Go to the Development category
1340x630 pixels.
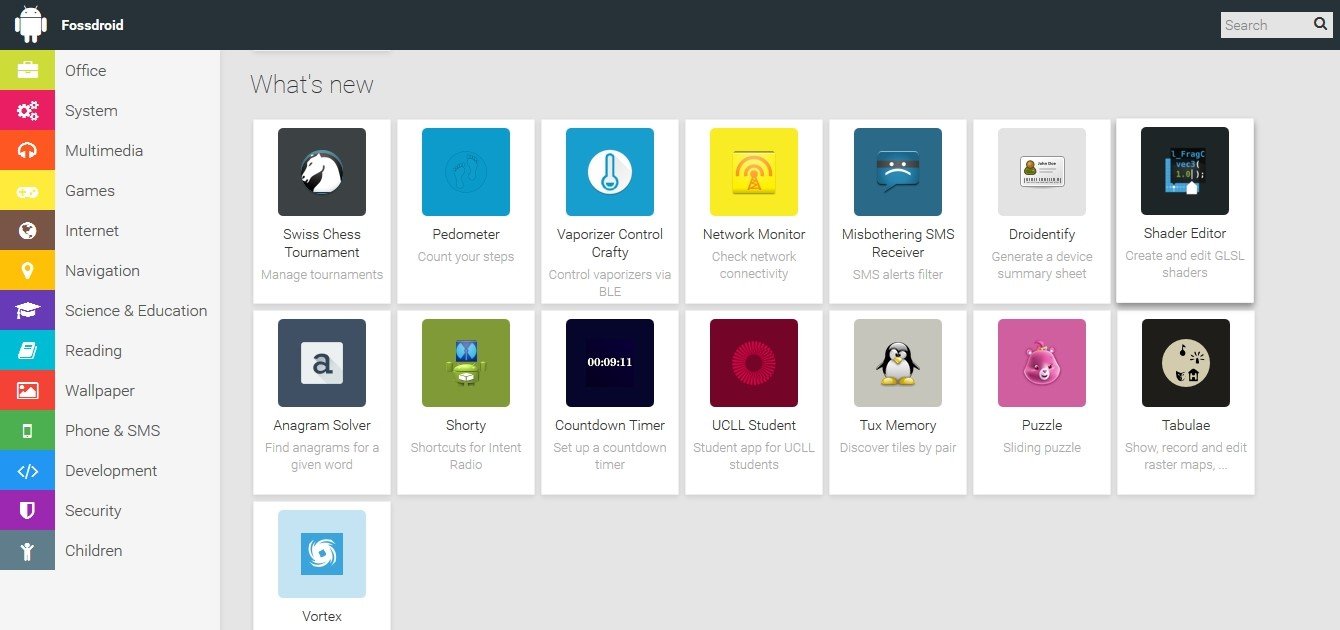(x=110, y=470)
